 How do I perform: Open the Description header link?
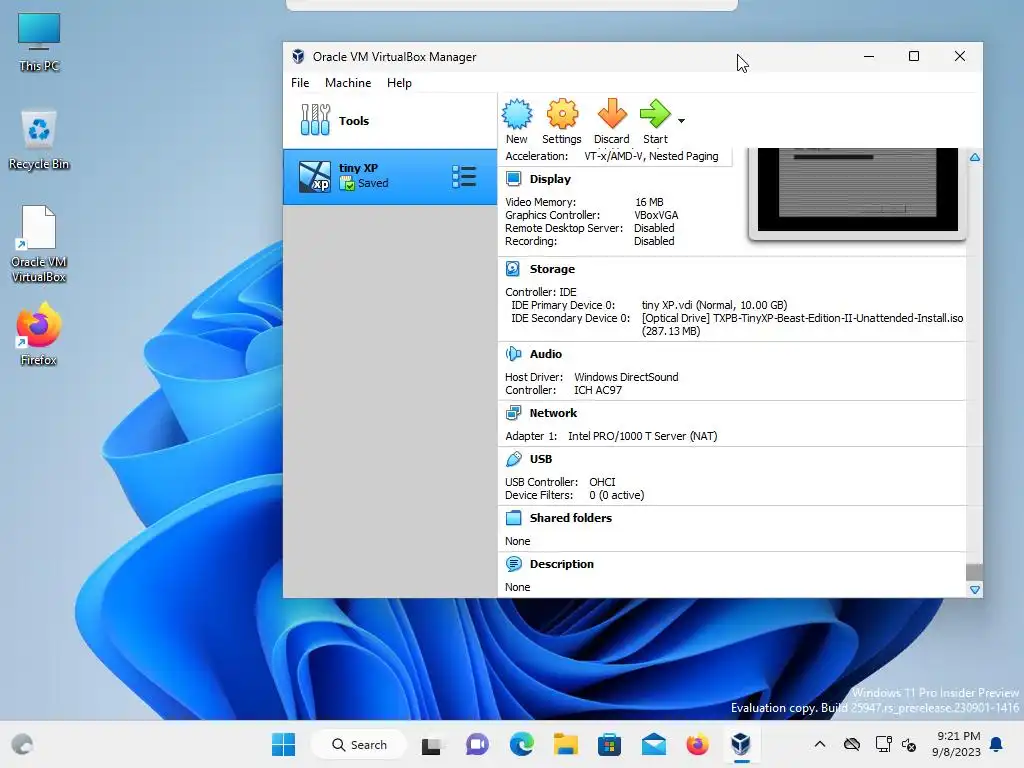point(562,564)
